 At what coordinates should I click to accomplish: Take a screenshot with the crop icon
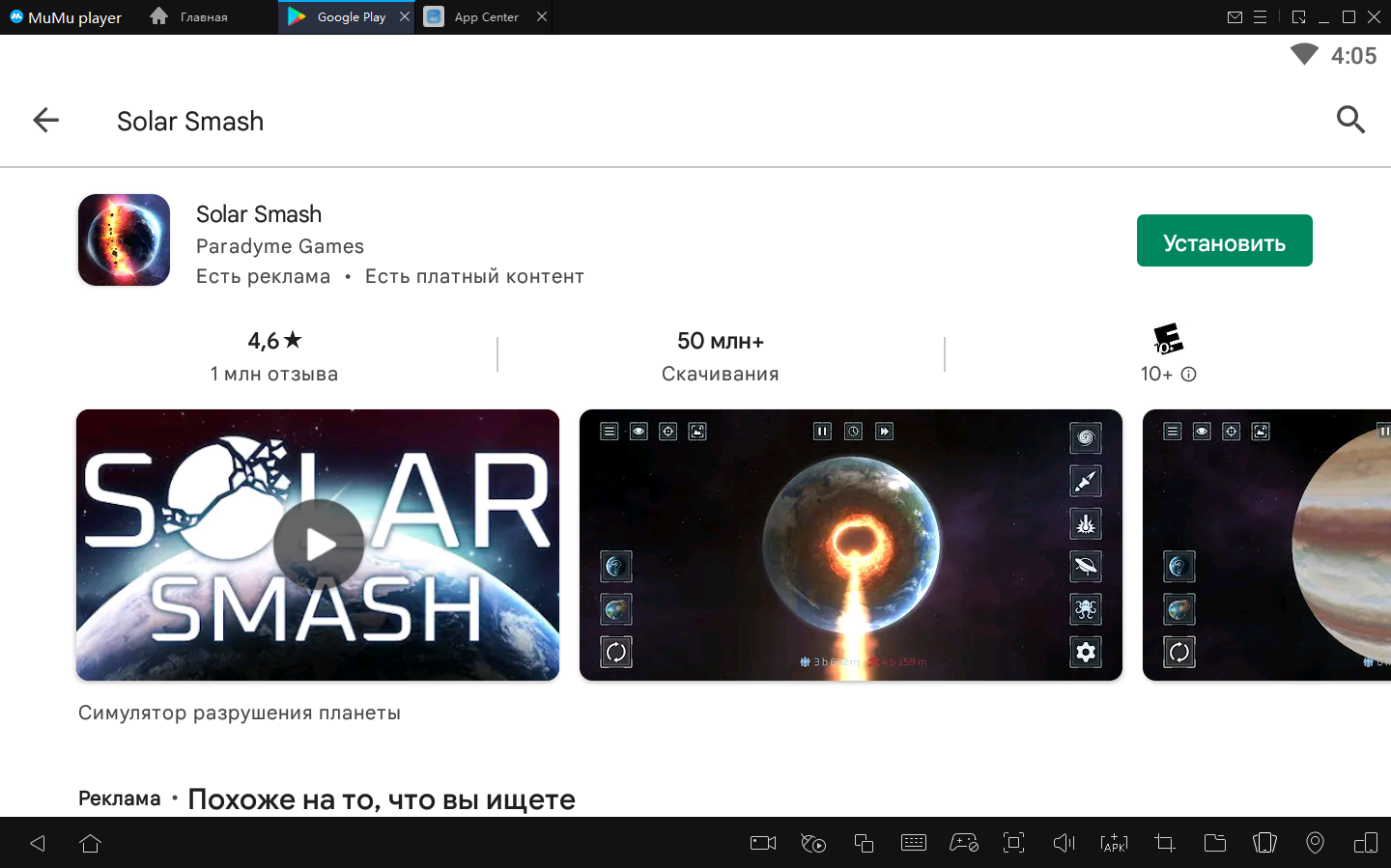pos(1164,843)
